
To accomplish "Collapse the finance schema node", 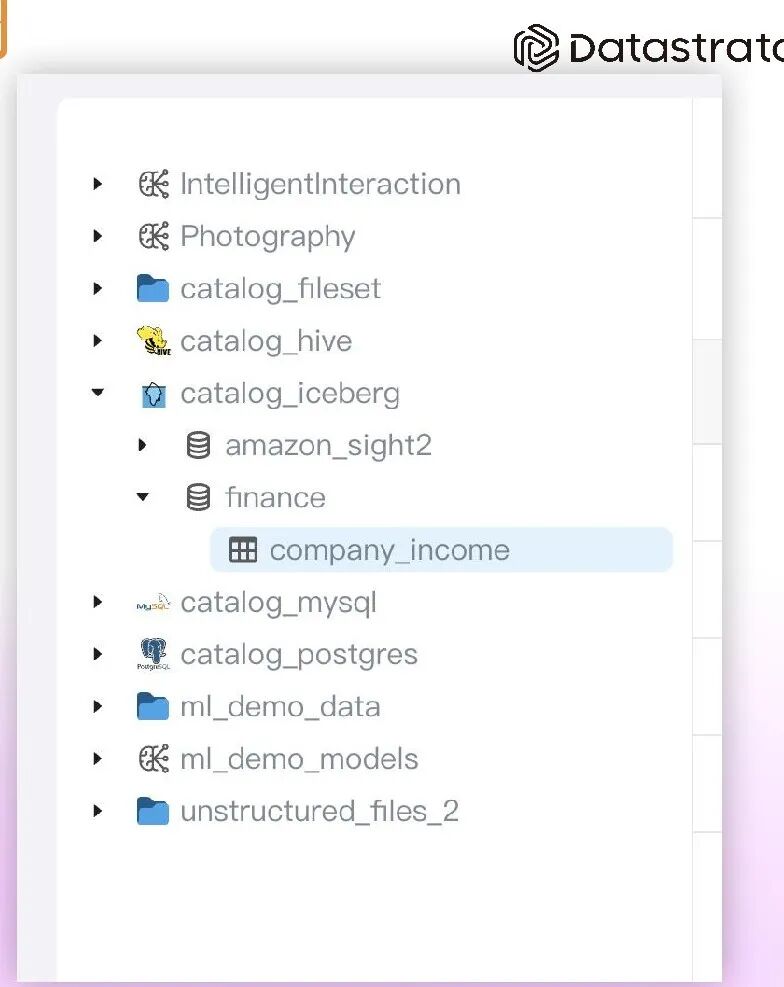I will [143, 497].
